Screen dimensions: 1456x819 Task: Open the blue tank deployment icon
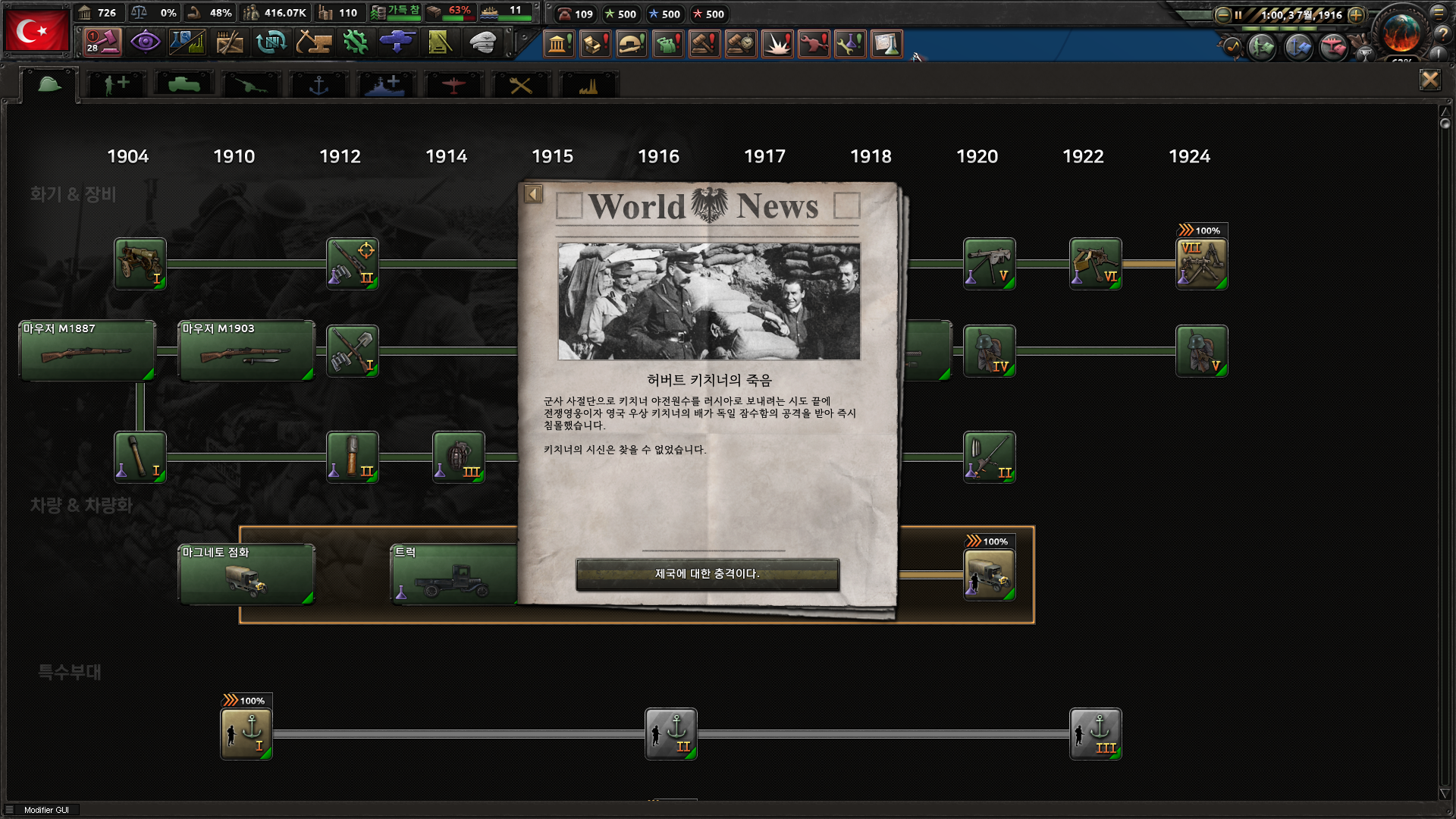(x=397, y=42)
